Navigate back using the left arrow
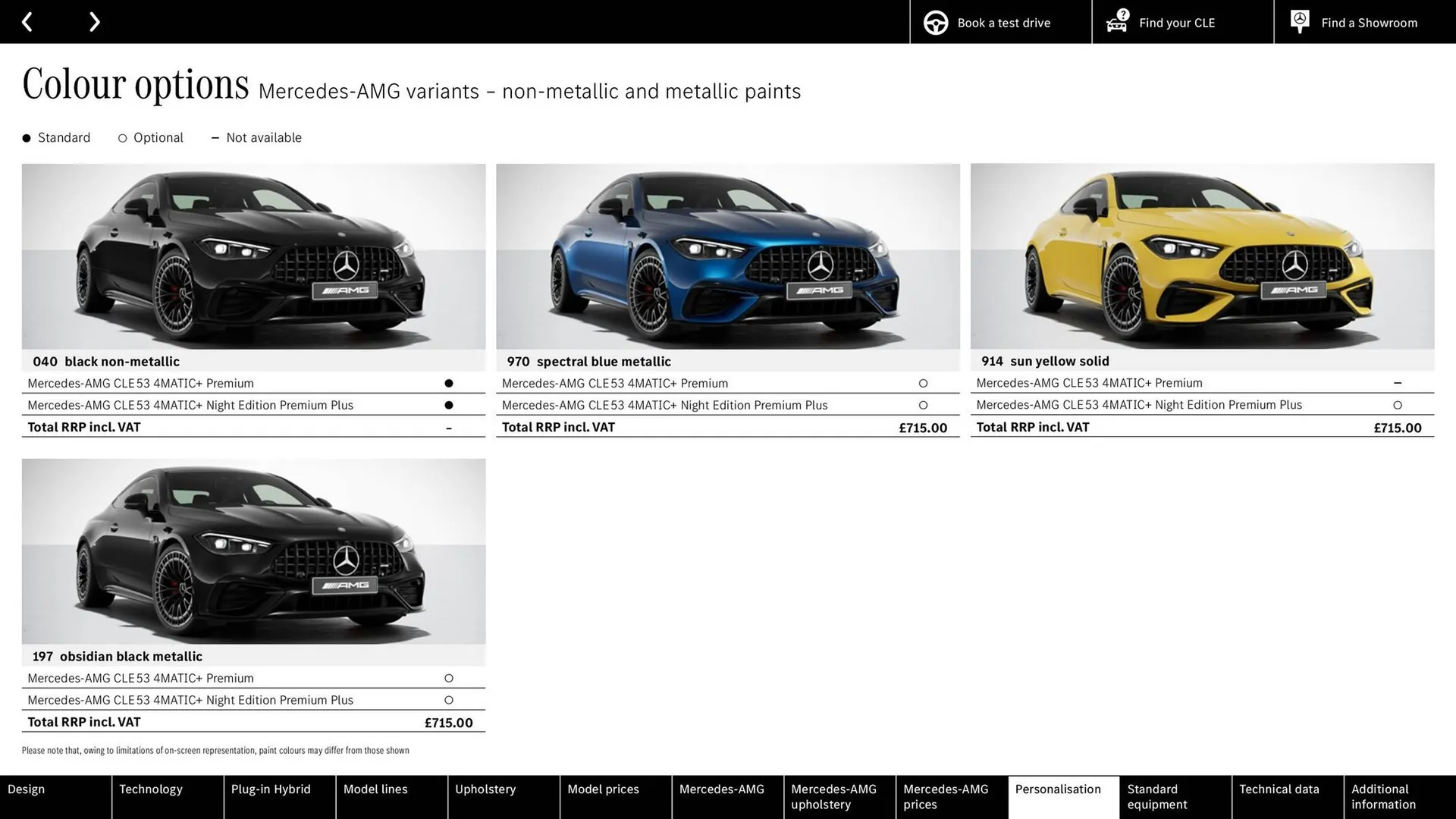Screen dimensions: 1456x819 tap(28, 21)
